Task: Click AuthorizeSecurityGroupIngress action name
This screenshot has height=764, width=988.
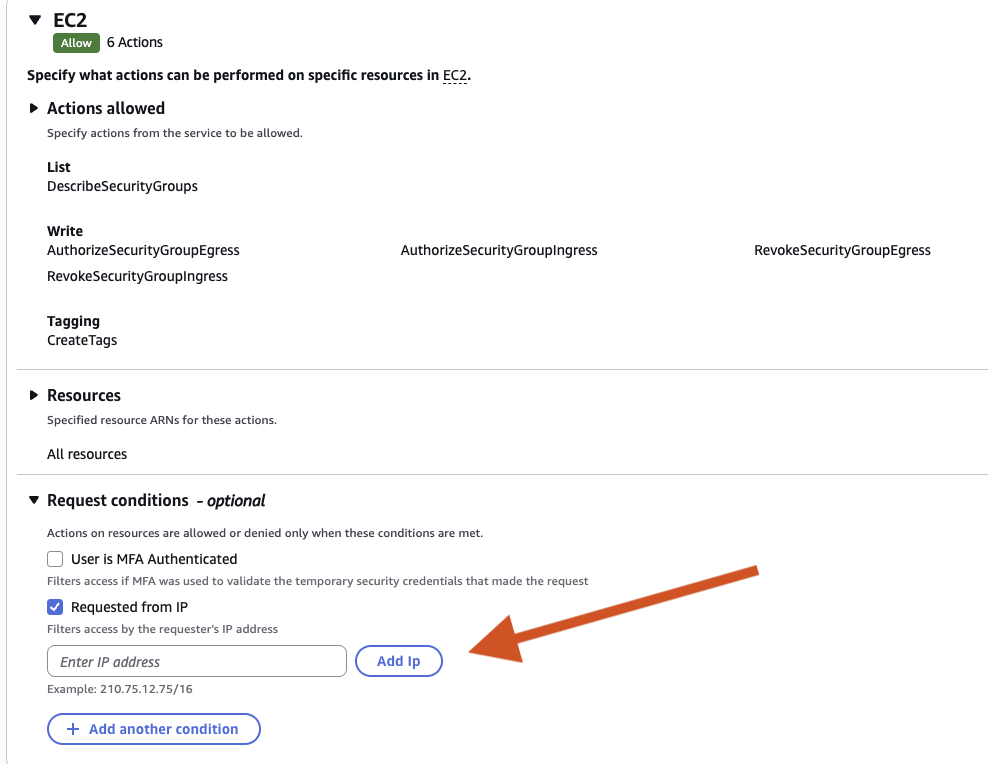Action: [x=499, y=250]
